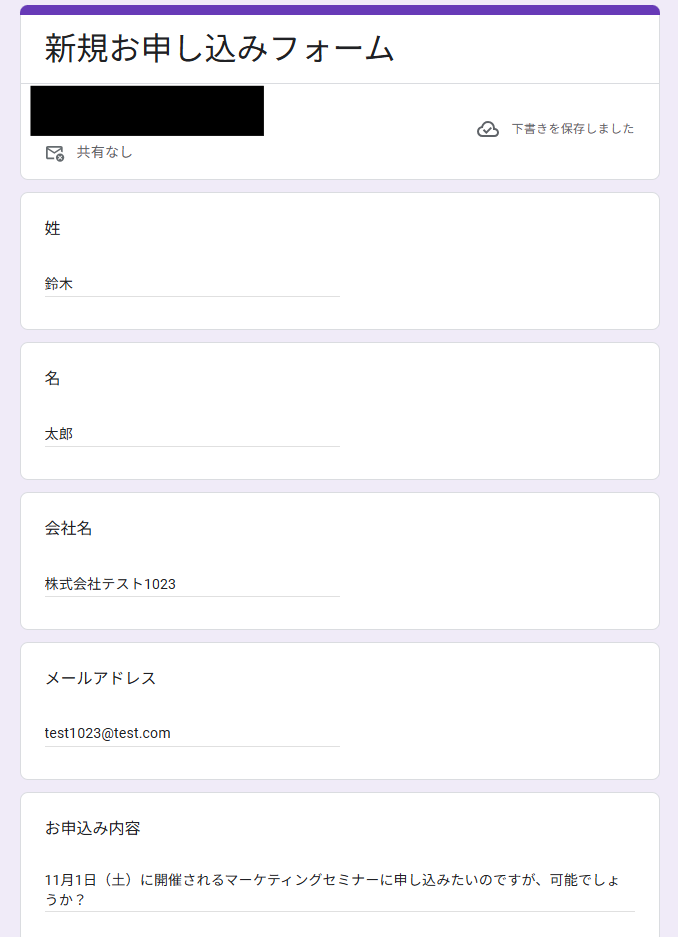Focus the 姓 field containing 鈴木
The width and height of the screenshot is (678, 937).
(x=192, y=284)
